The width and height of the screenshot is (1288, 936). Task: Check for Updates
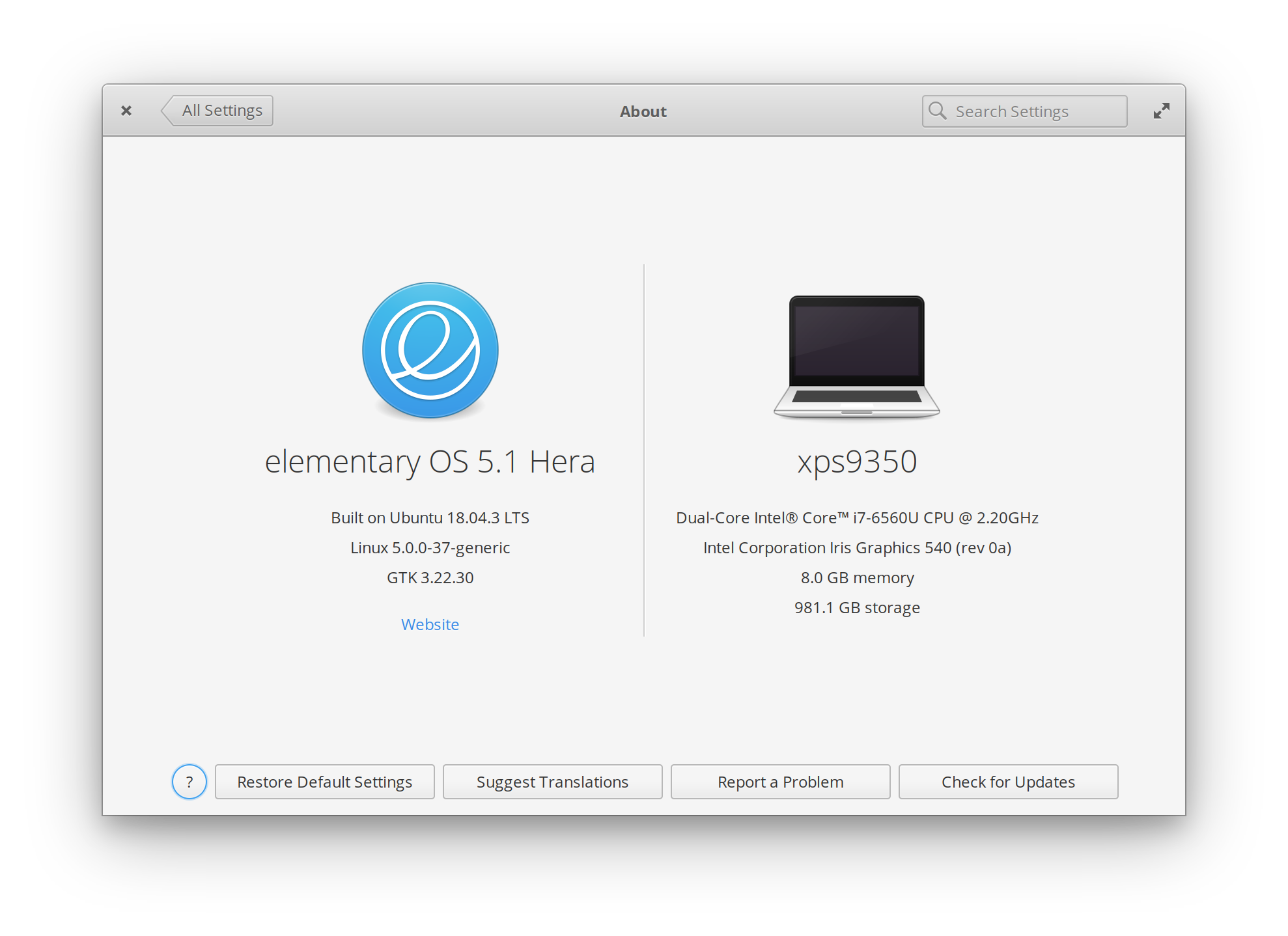(1007, 781)
